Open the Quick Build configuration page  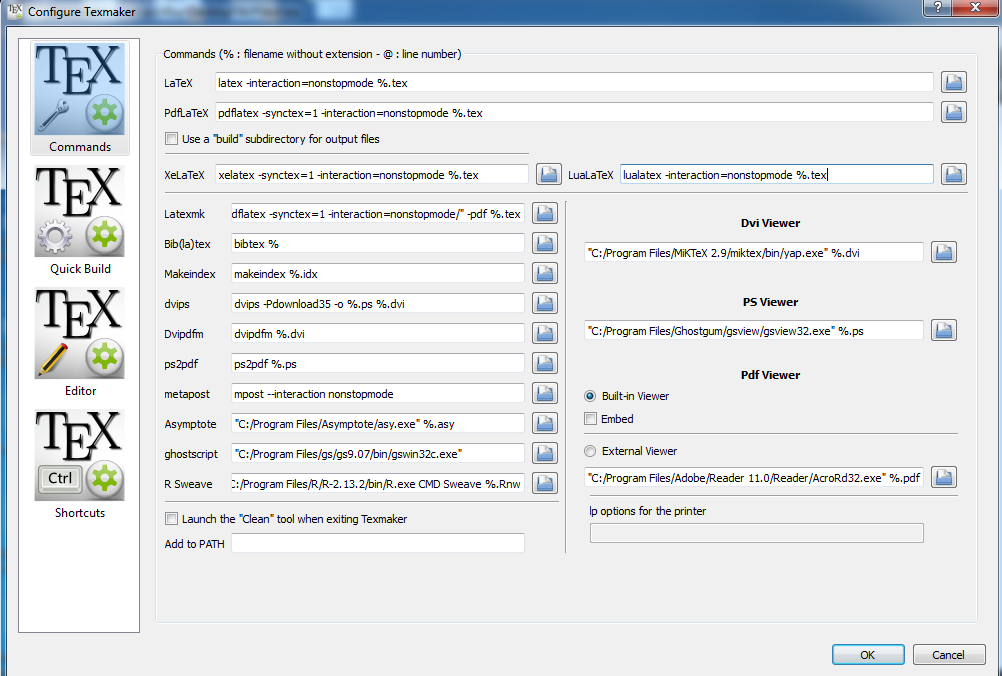pos(80,220)
